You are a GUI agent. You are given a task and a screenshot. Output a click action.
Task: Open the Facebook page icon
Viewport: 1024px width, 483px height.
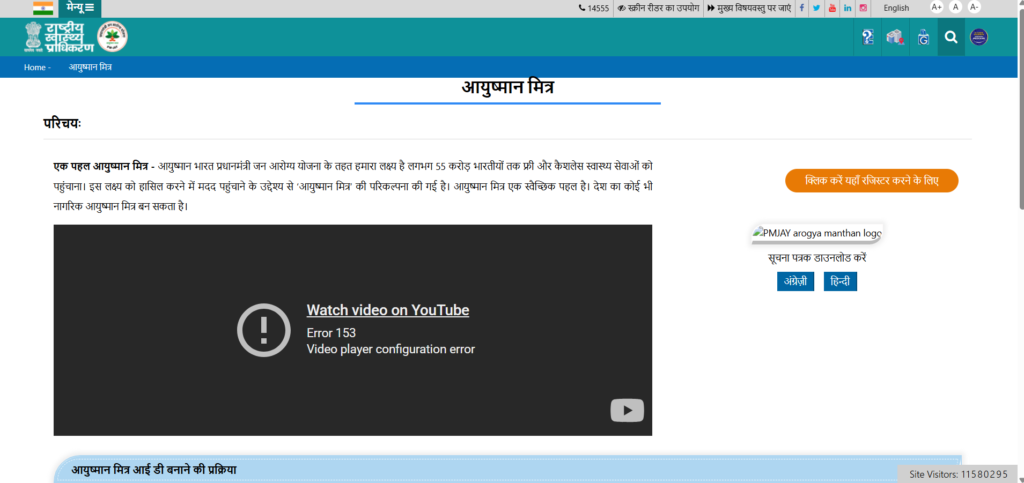pos(801,8)
